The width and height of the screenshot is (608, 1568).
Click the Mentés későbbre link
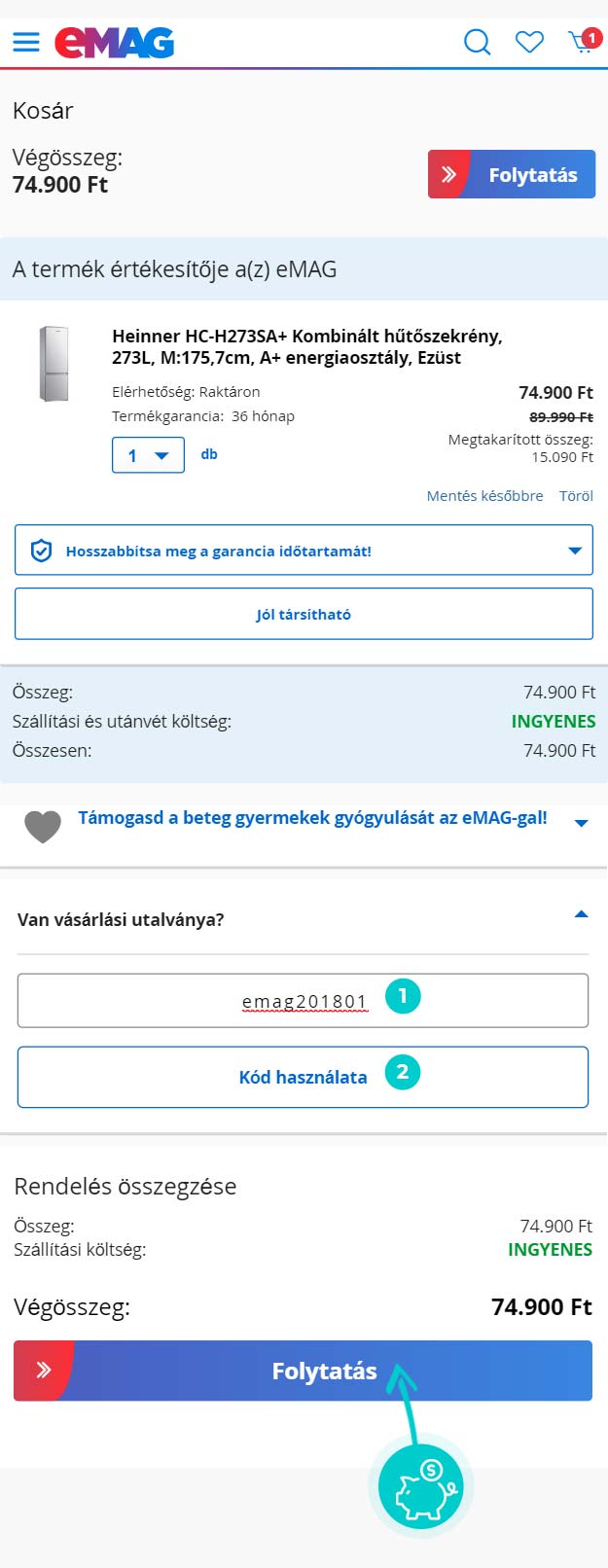coord(484,496)
